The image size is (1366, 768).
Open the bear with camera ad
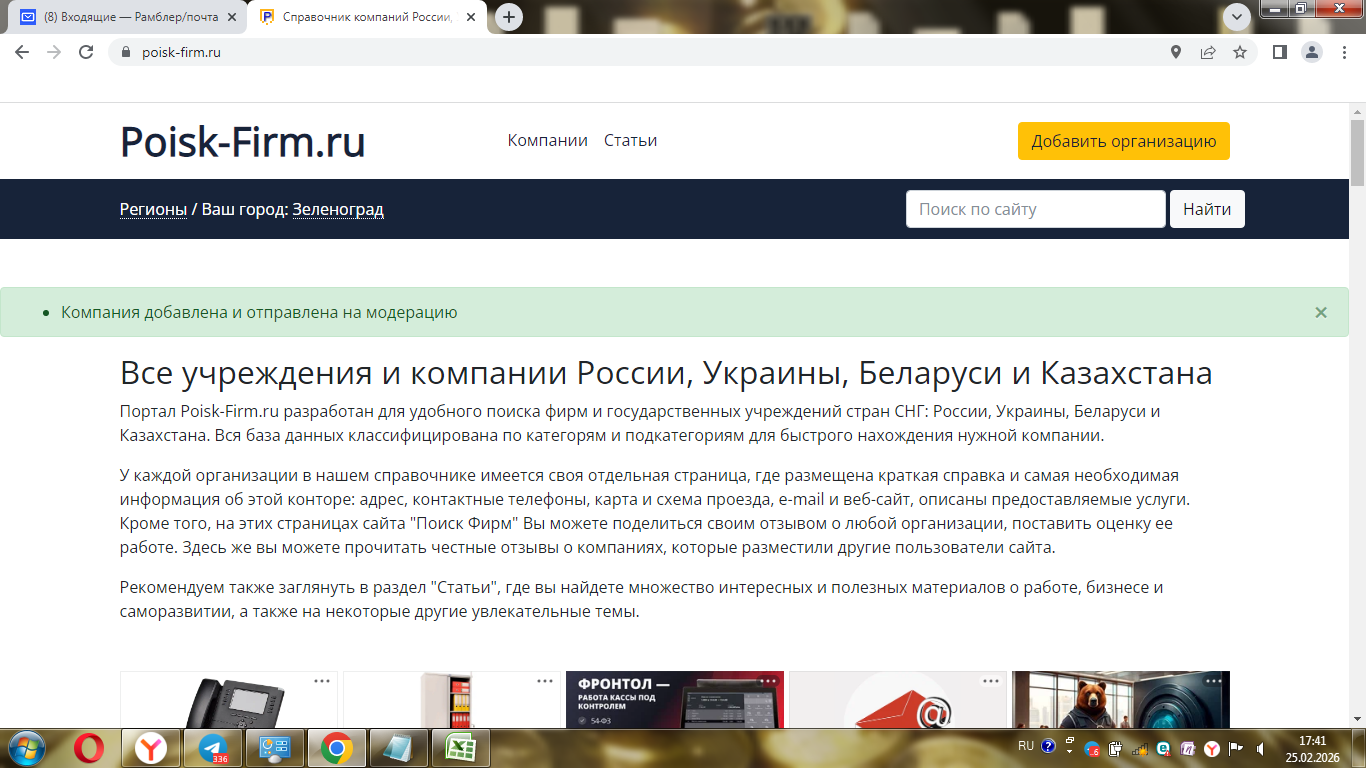coord(1121,700)
